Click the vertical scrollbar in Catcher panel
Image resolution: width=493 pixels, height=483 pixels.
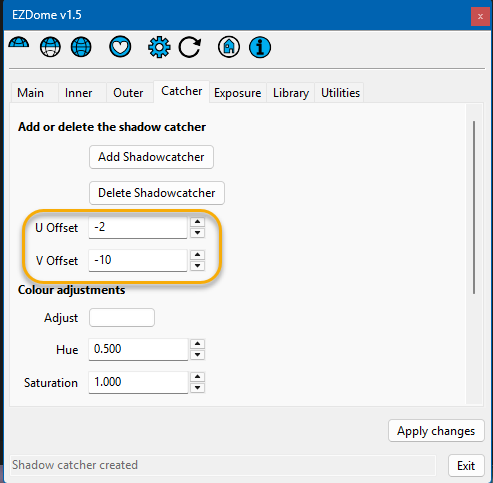point(474,207)
